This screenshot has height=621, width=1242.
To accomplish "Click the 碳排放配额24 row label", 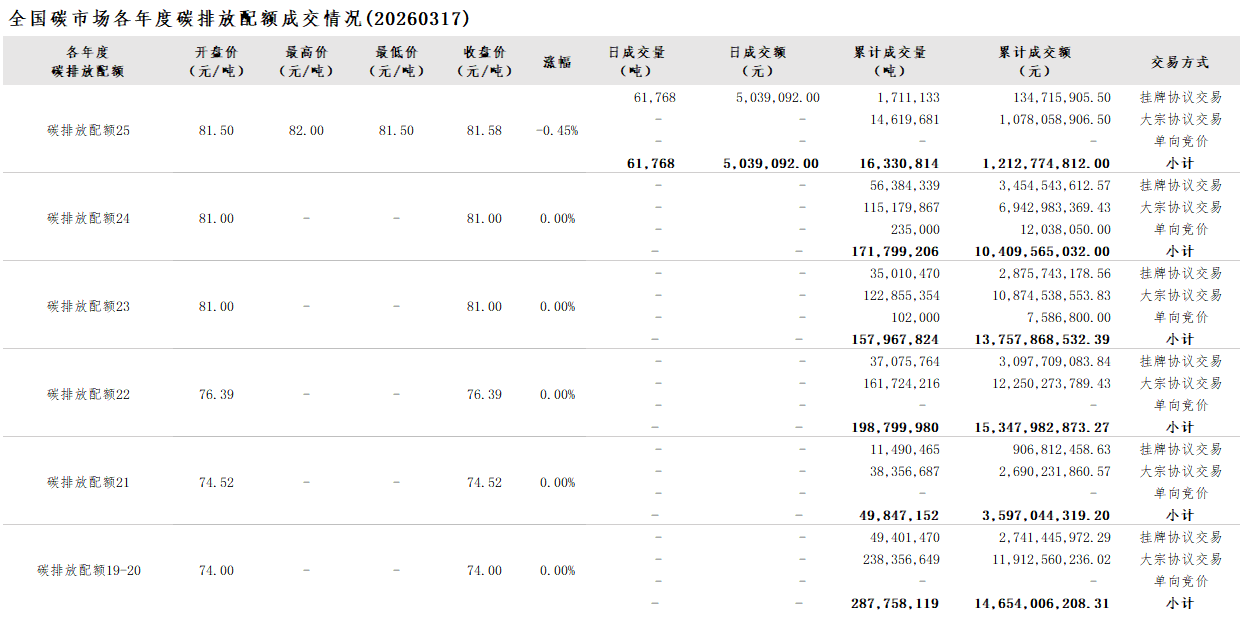I will click(88, 219).
